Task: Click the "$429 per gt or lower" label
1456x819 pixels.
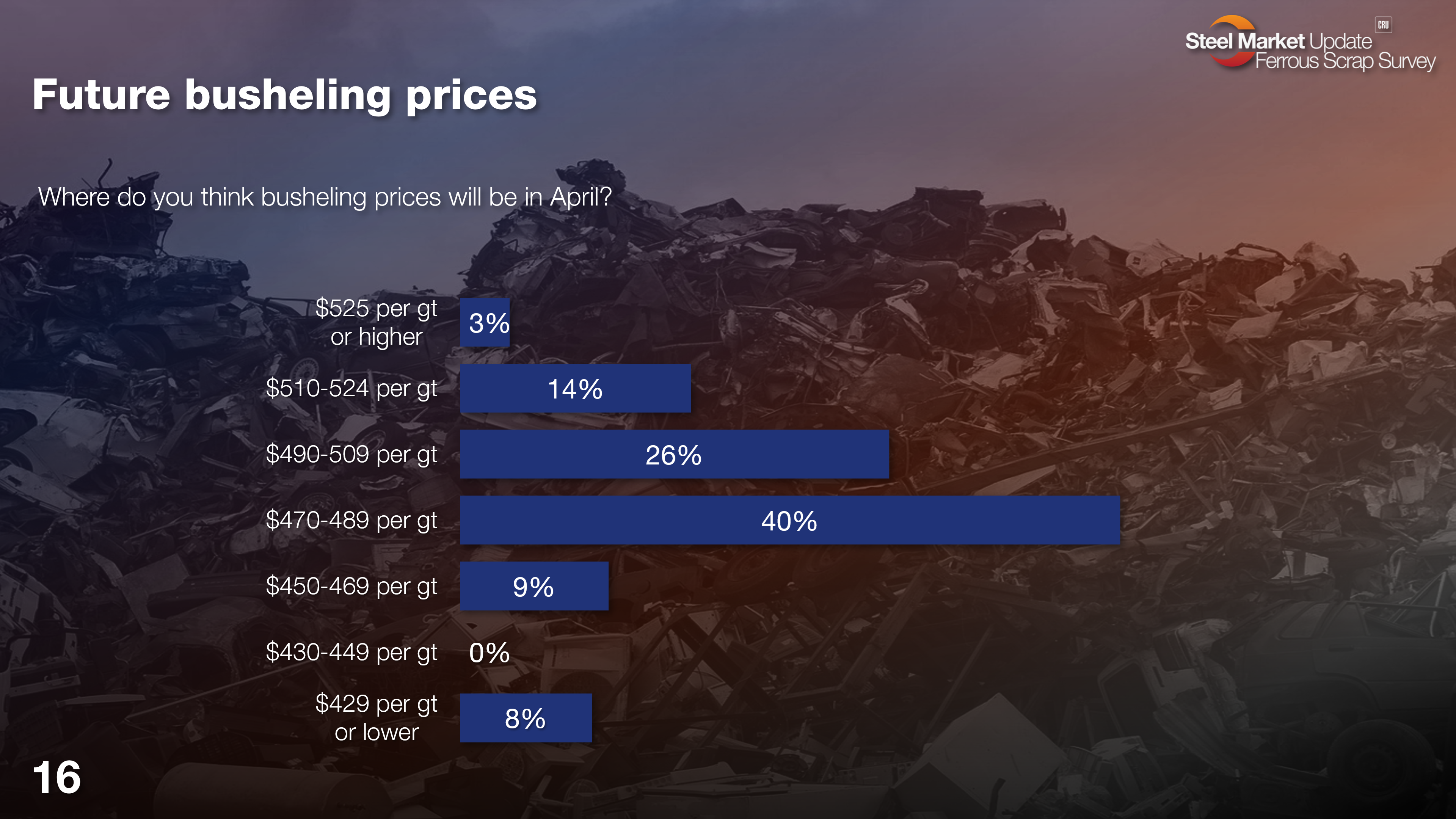Action: tap(377, 718)
